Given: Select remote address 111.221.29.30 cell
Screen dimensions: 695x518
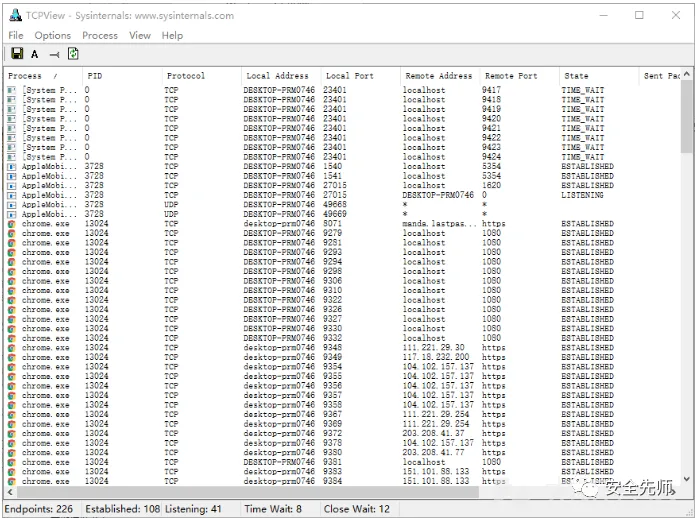Looking at the screenshot, I should coord(433,348).
